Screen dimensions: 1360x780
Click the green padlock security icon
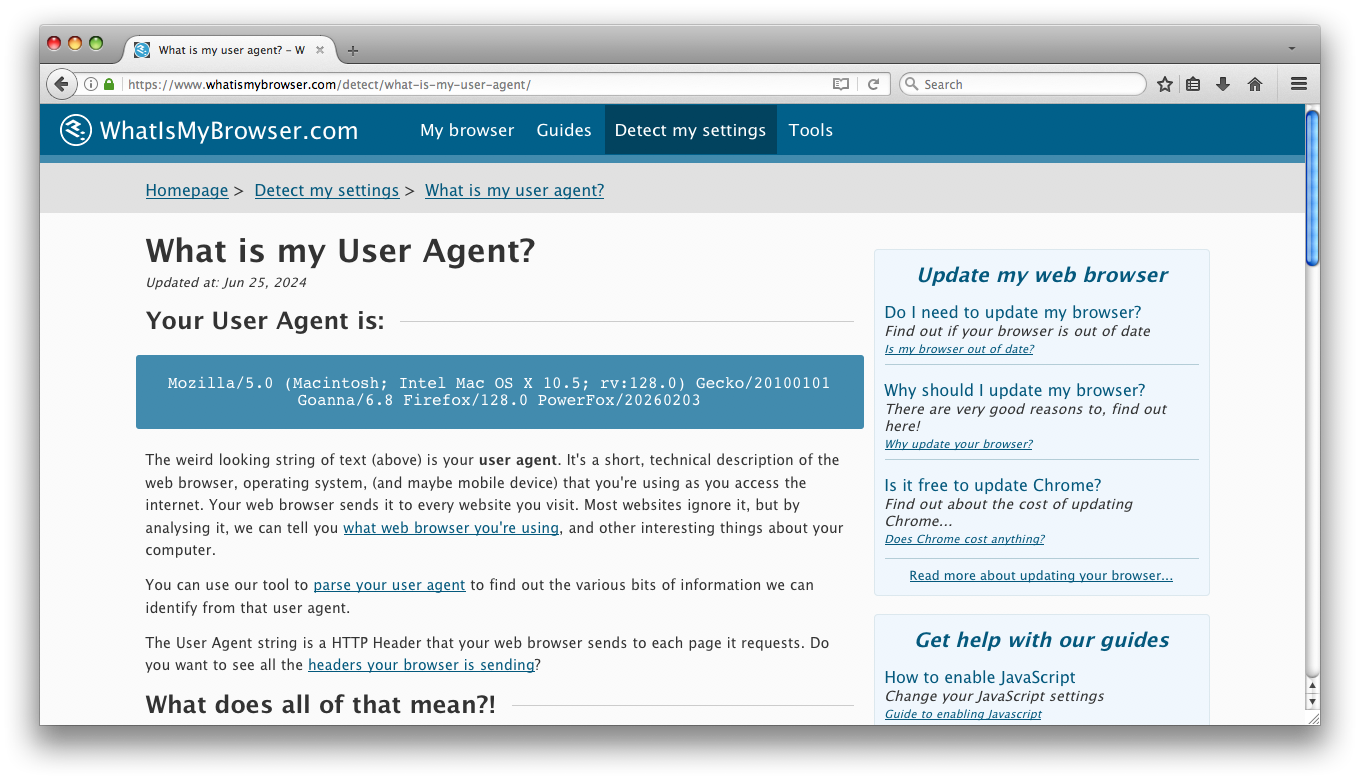(x=109, y=84)
